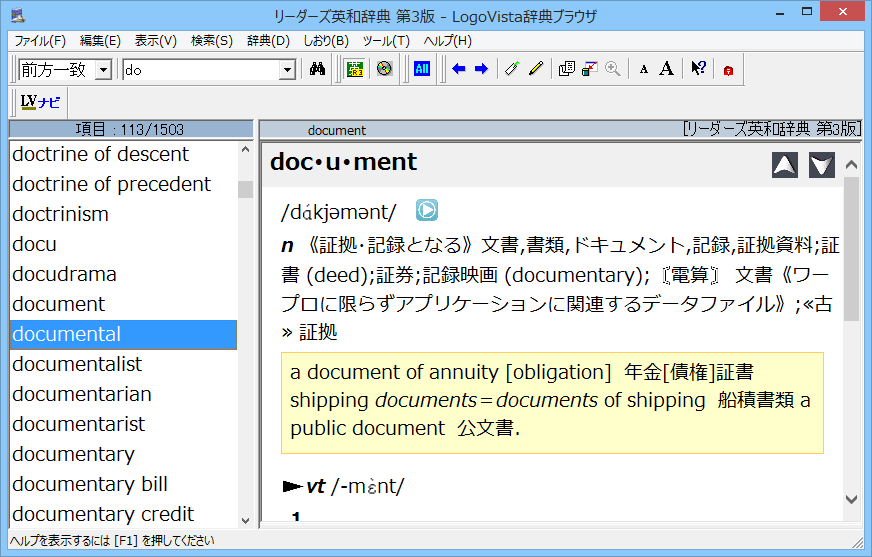Select doctrine of precedent in word list
The image size is (872, 557).
123,184
